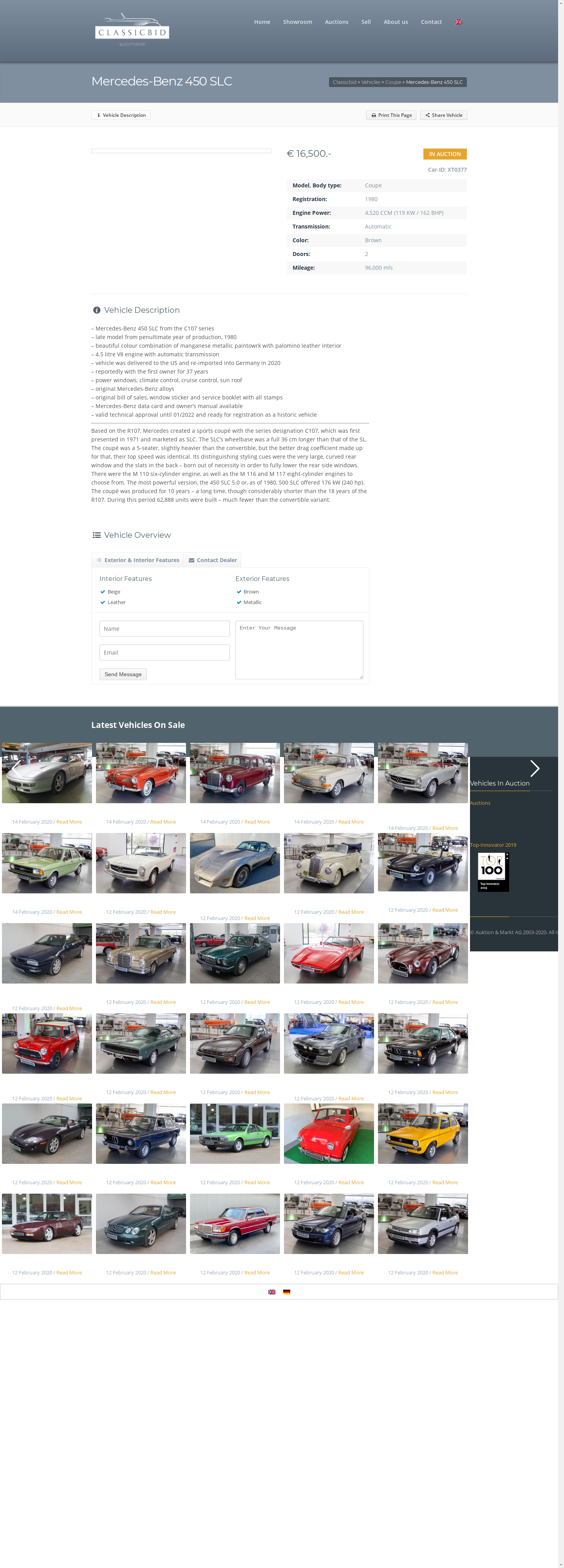Image resolution: width=564 pixels, height=1568 pixels.
Task: Click the Name input field
Action: pyautogui.click(x=164, y=629)
